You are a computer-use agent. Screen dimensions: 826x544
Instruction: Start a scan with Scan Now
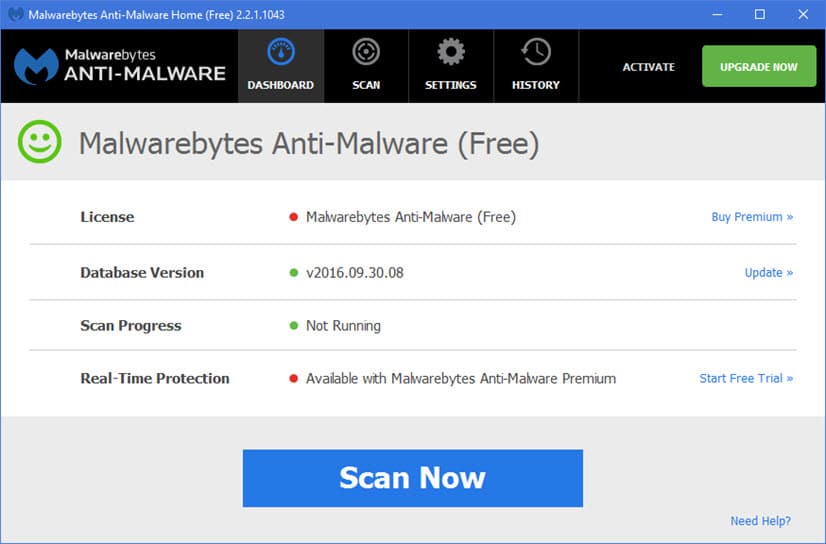[412, 478]
